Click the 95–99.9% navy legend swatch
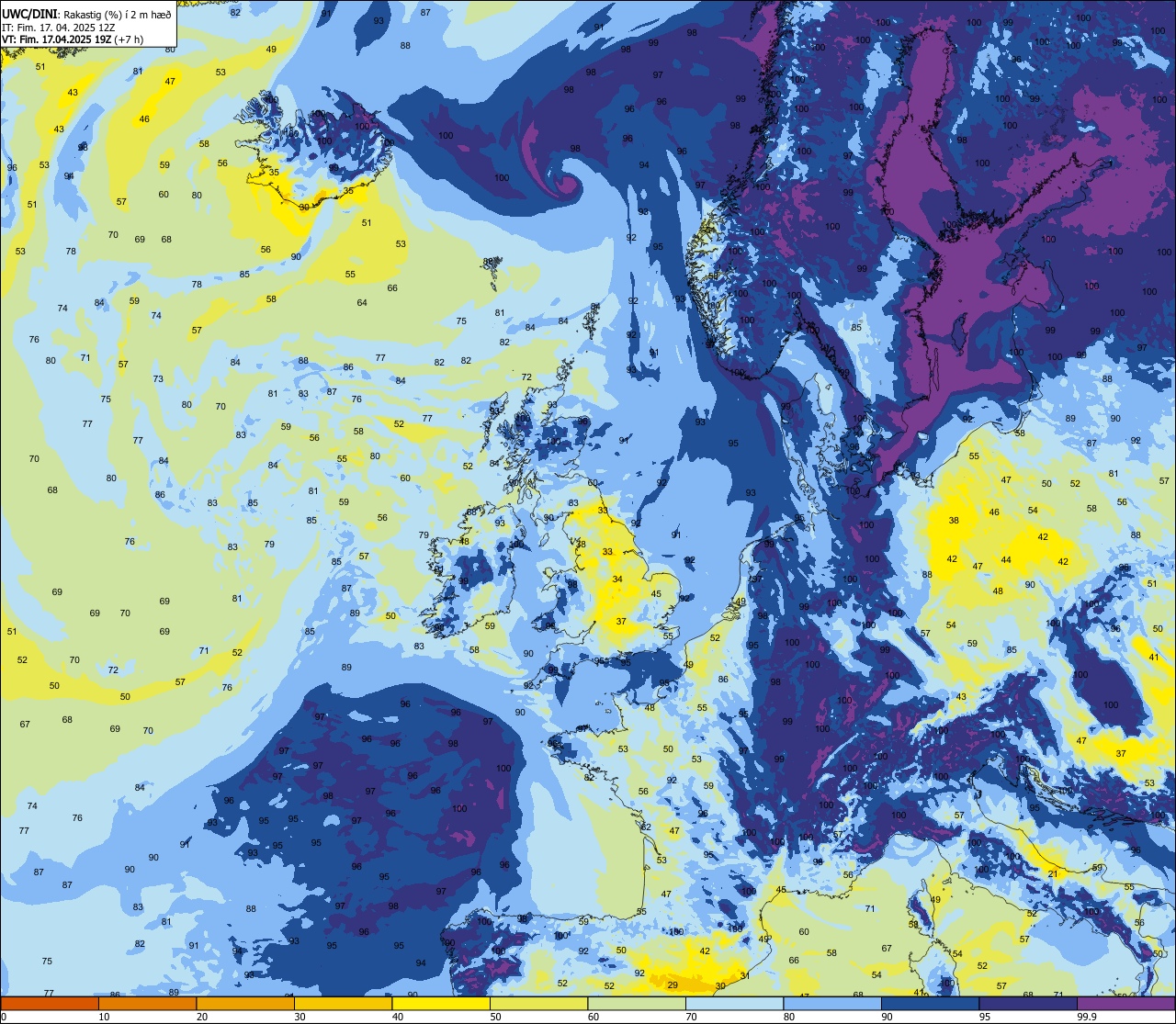This screenshot has width=1176, height=1024. coord(1028,1003)
